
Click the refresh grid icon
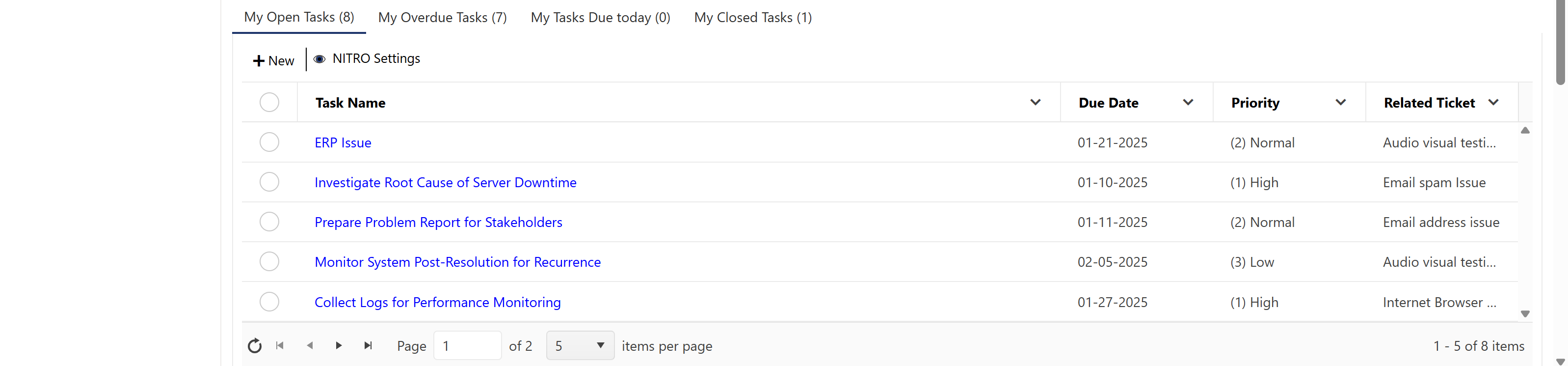pos(254,346)
